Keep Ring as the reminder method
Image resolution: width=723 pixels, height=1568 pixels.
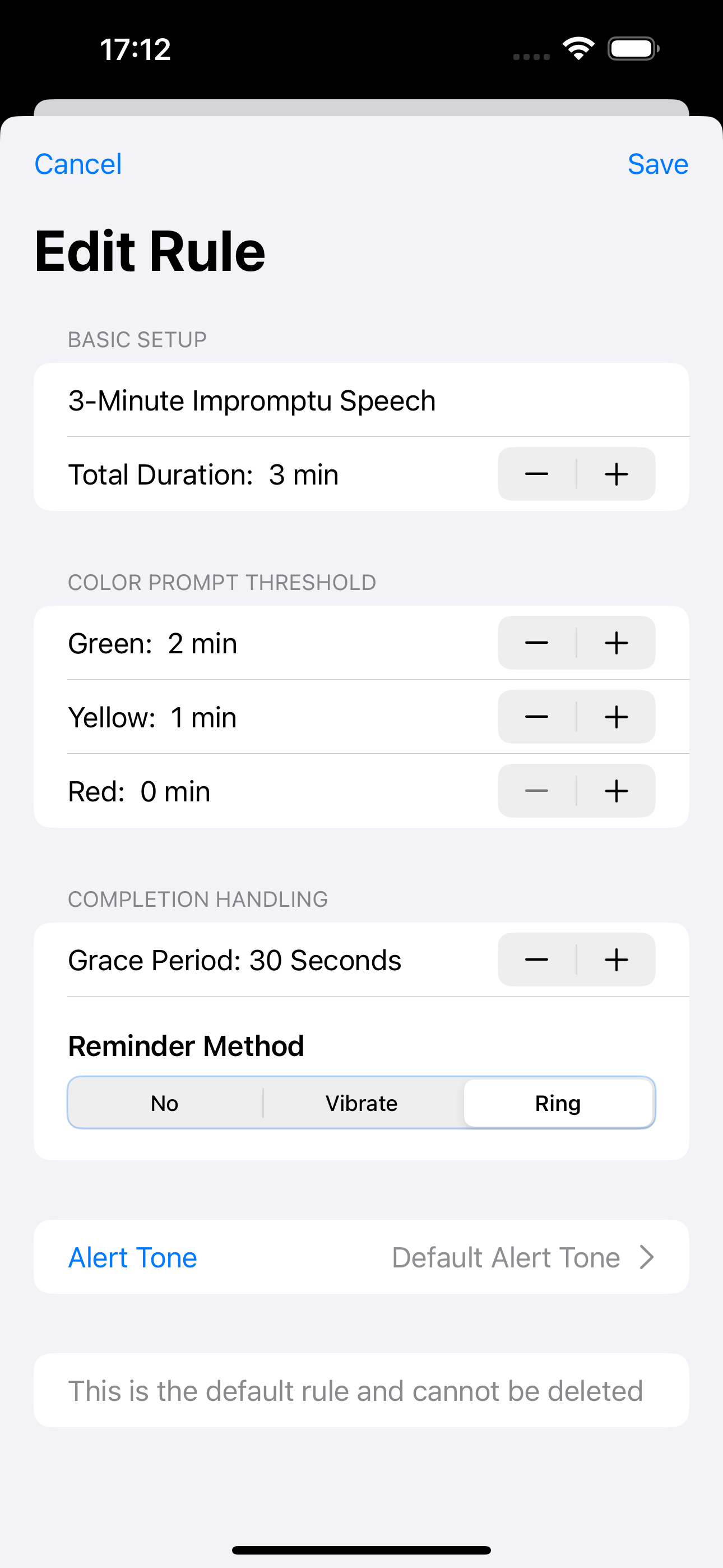[x=558, y=1103]
